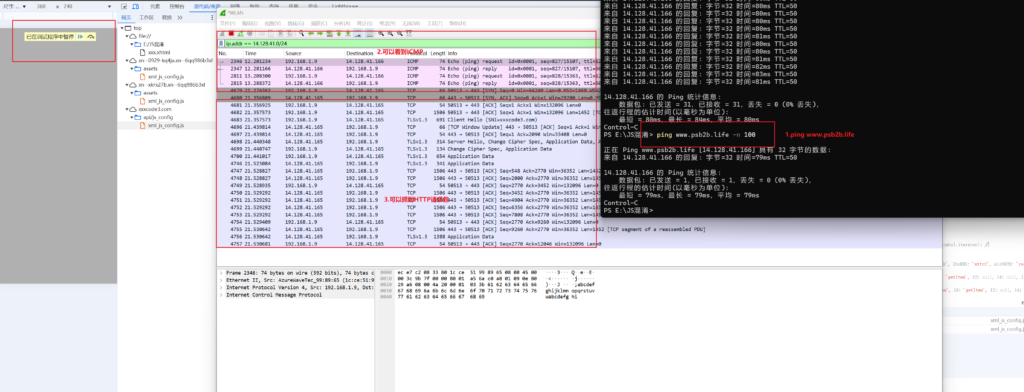Collapse the top frame tree node
The width and height of the screenshot is (1024, 392).
[x=122, y=28]
